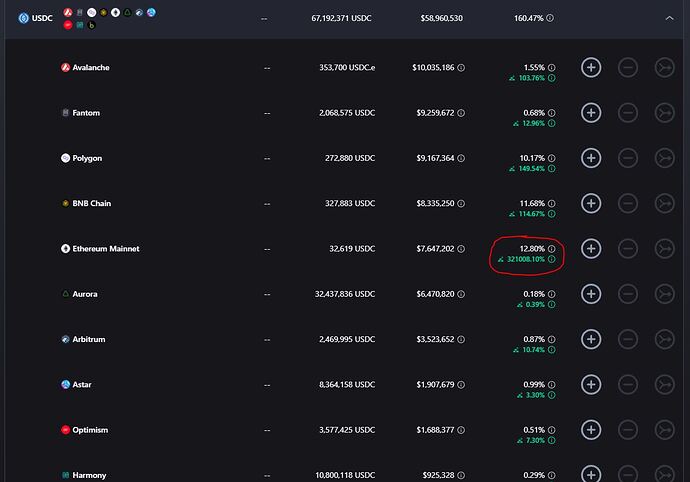
Task: Select the Harmony chain name
Action: [x=89, y=475]
